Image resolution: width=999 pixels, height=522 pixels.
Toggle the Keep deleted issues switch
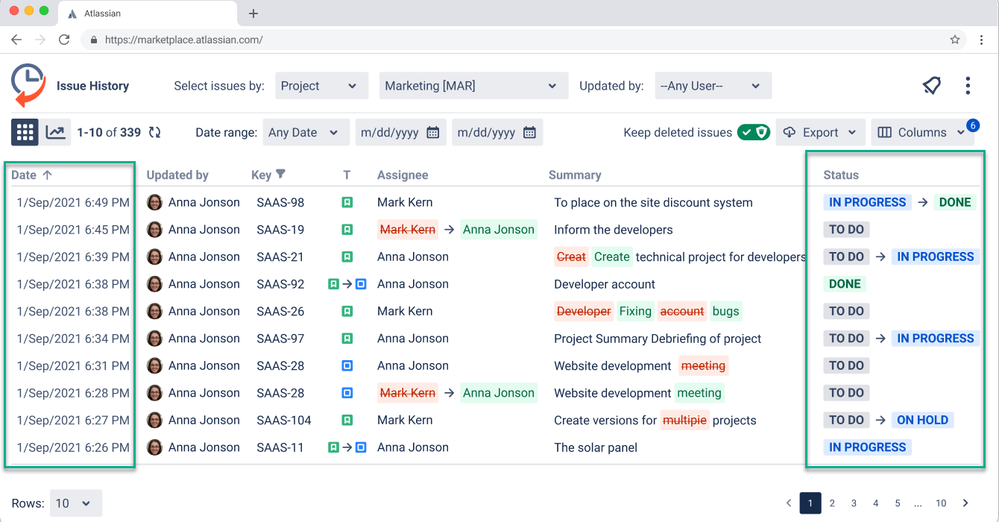pos(753,132)
